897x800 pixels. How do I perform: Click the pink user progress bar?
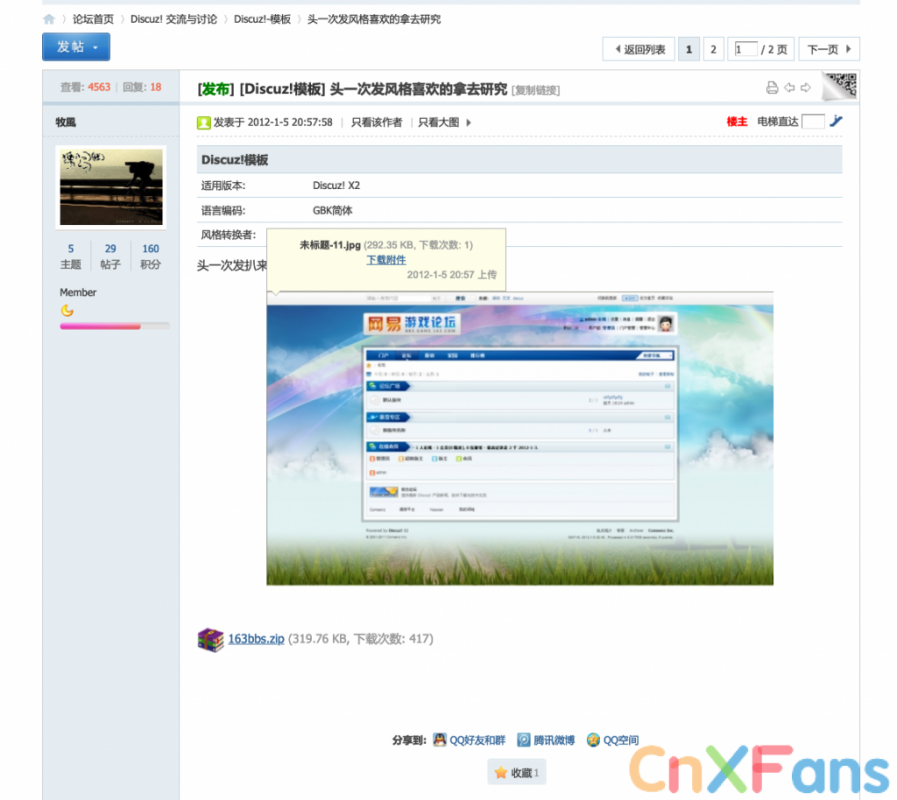tap(114, 326)
